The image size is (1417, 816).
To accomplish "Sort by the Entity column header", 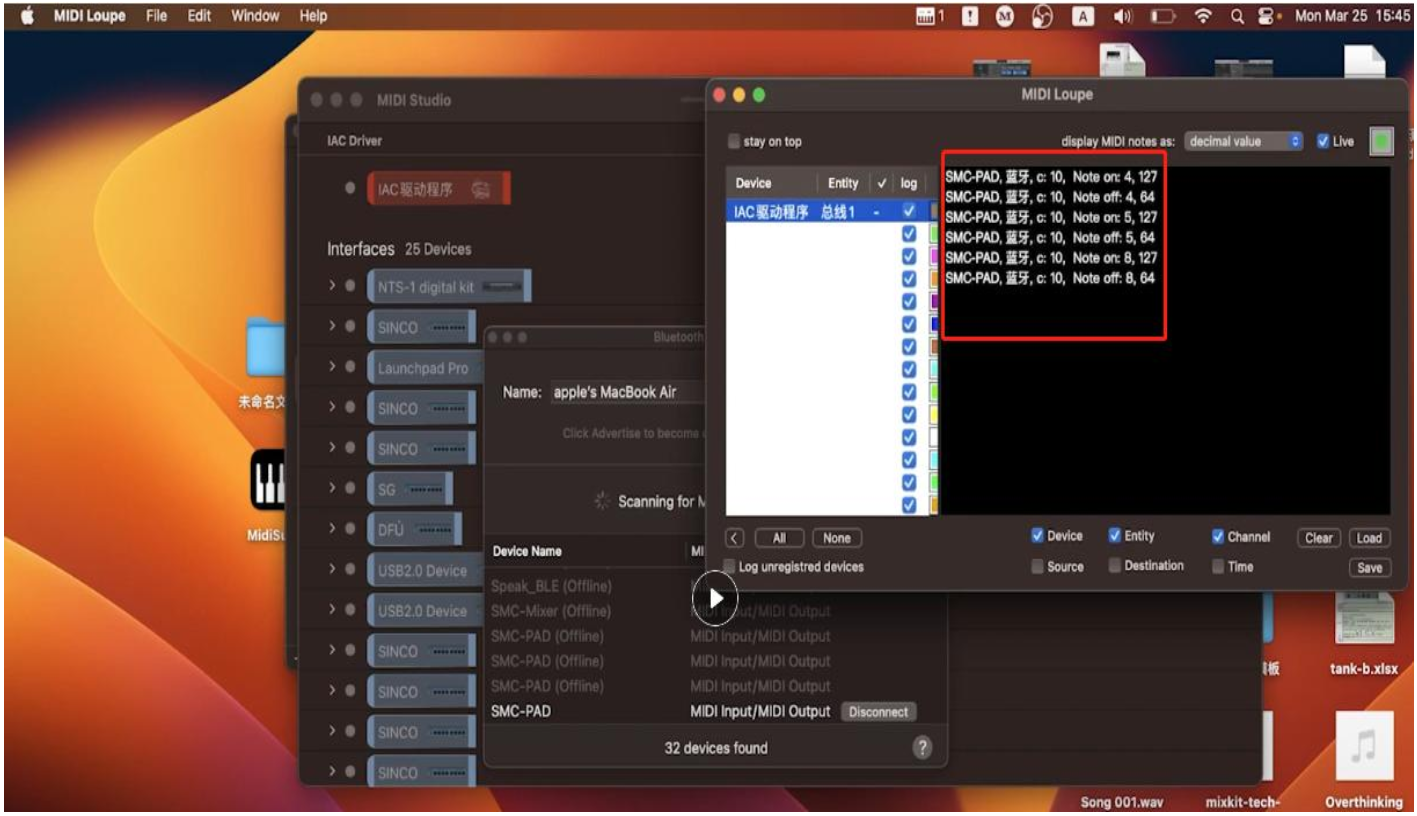I will tap(843, 183).
